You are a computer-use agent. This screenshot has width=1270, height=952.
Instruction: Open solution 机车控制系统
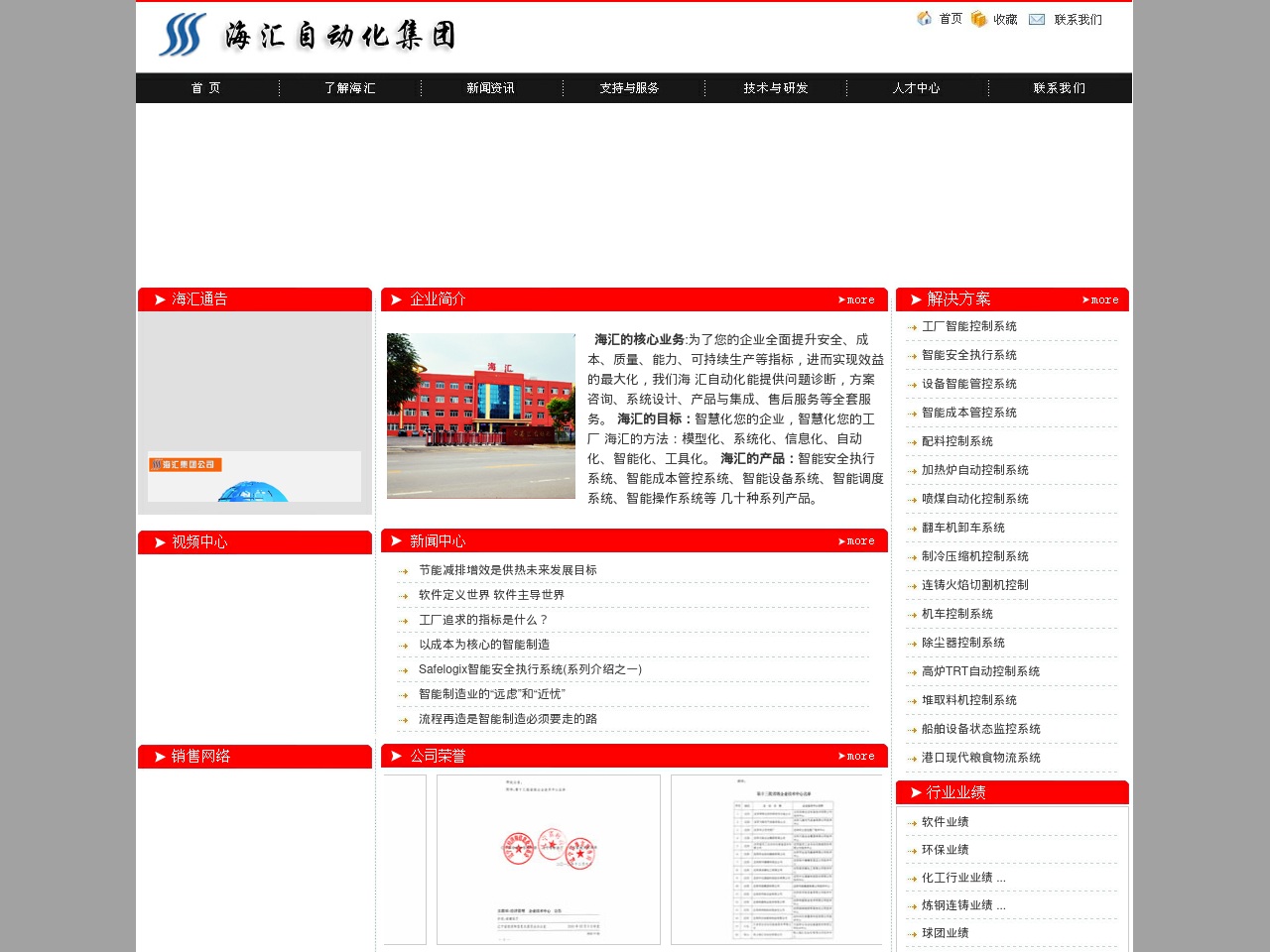tap(957, 614)
